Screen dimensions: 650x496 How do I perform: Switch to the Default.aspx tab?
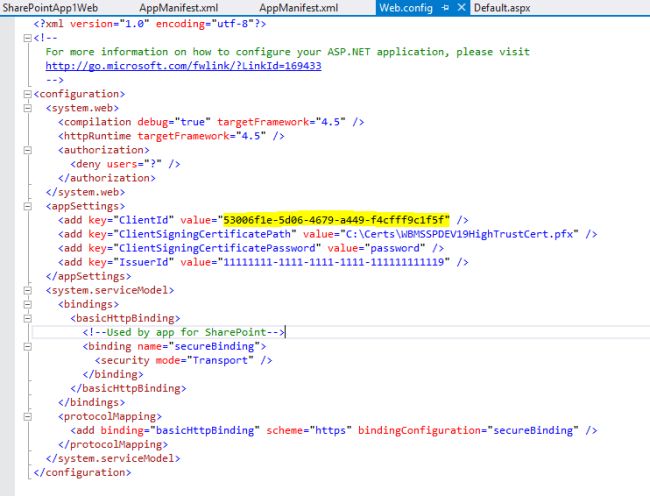click(502, 7)
